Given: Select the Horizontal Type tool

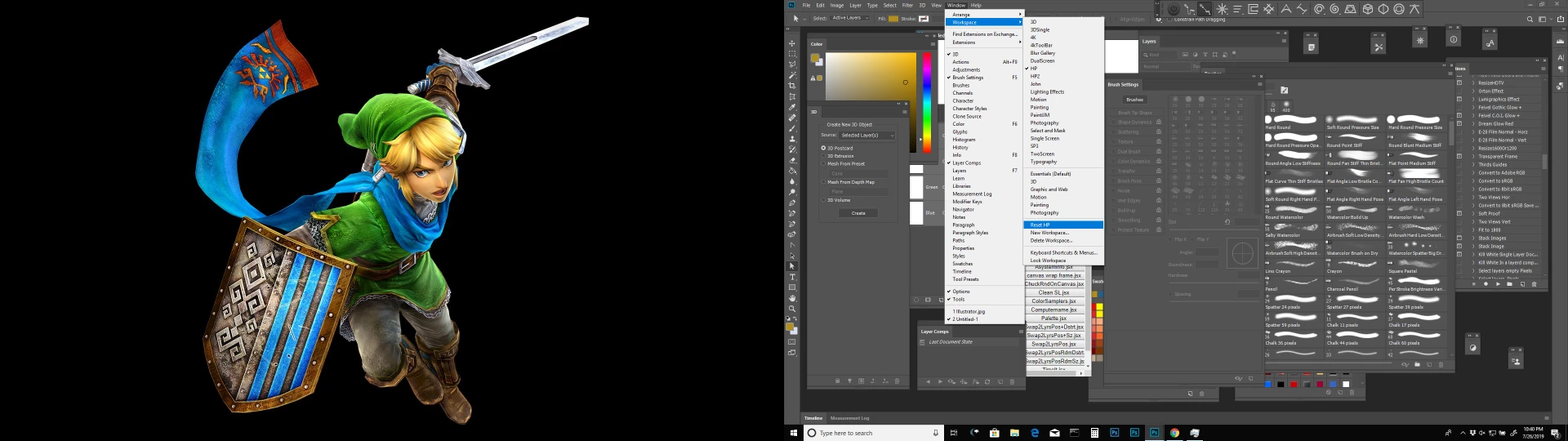Looking at the screenshot, I should tap(791, 277).
